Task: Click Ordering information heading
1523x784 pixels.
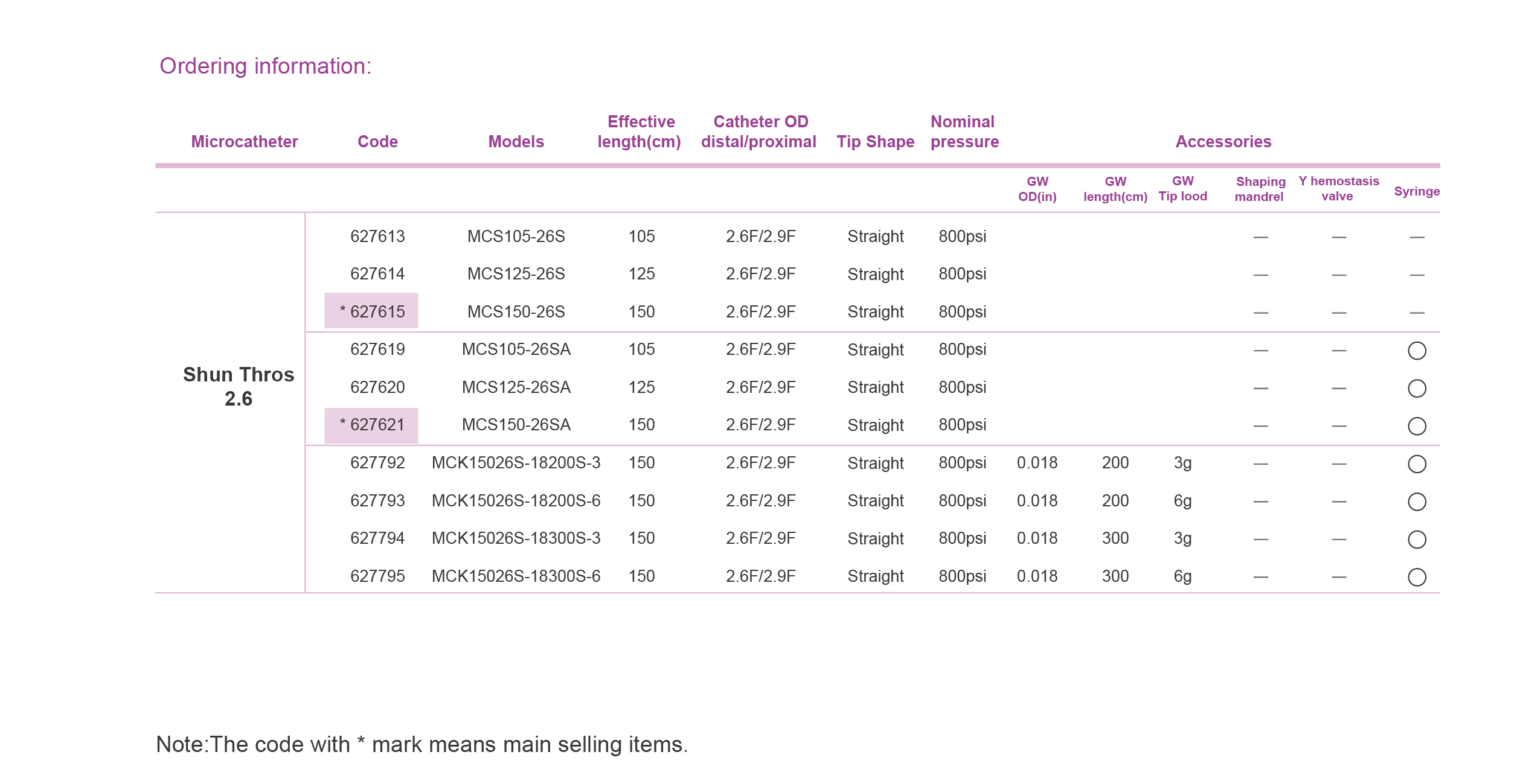Action: pos(265,66)
